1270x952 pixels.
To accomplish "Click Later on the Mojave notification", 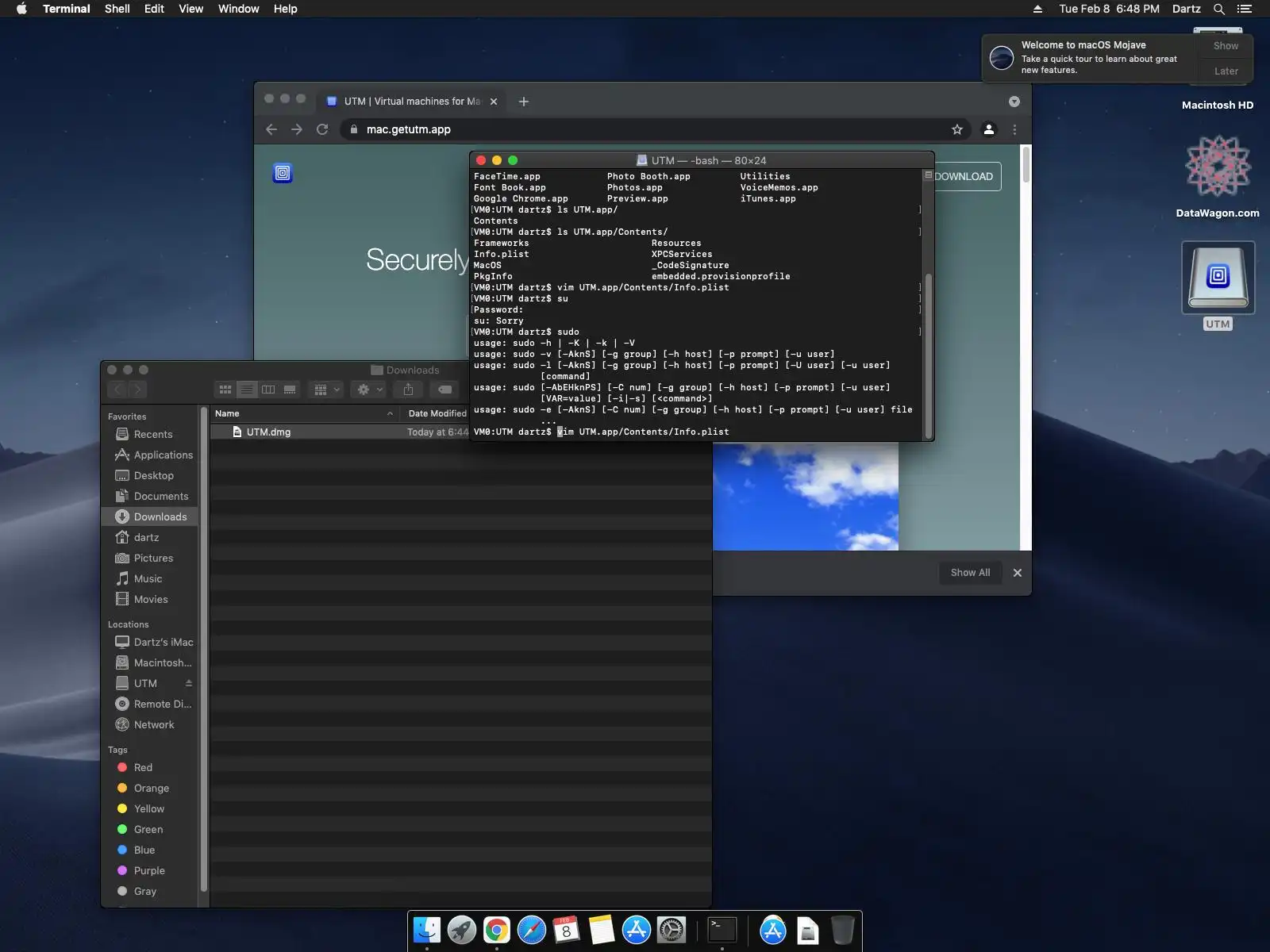I will pos(1226,71).
